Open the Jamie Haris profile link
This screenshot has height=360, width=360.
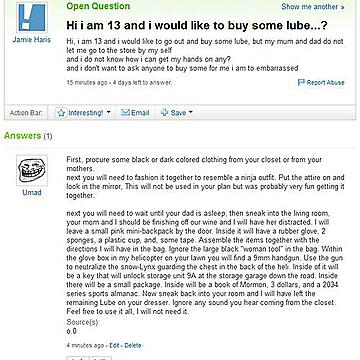pos(32,40)
